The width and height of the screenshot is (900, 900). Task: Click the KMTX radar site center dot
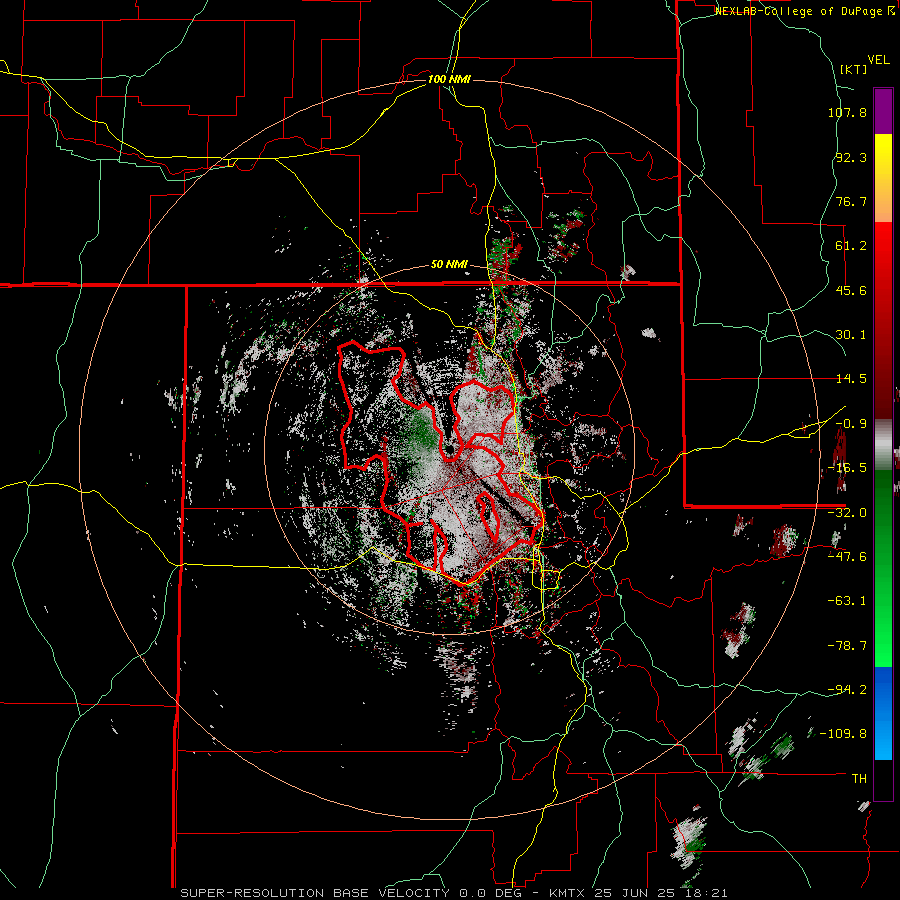coord(449,448)
